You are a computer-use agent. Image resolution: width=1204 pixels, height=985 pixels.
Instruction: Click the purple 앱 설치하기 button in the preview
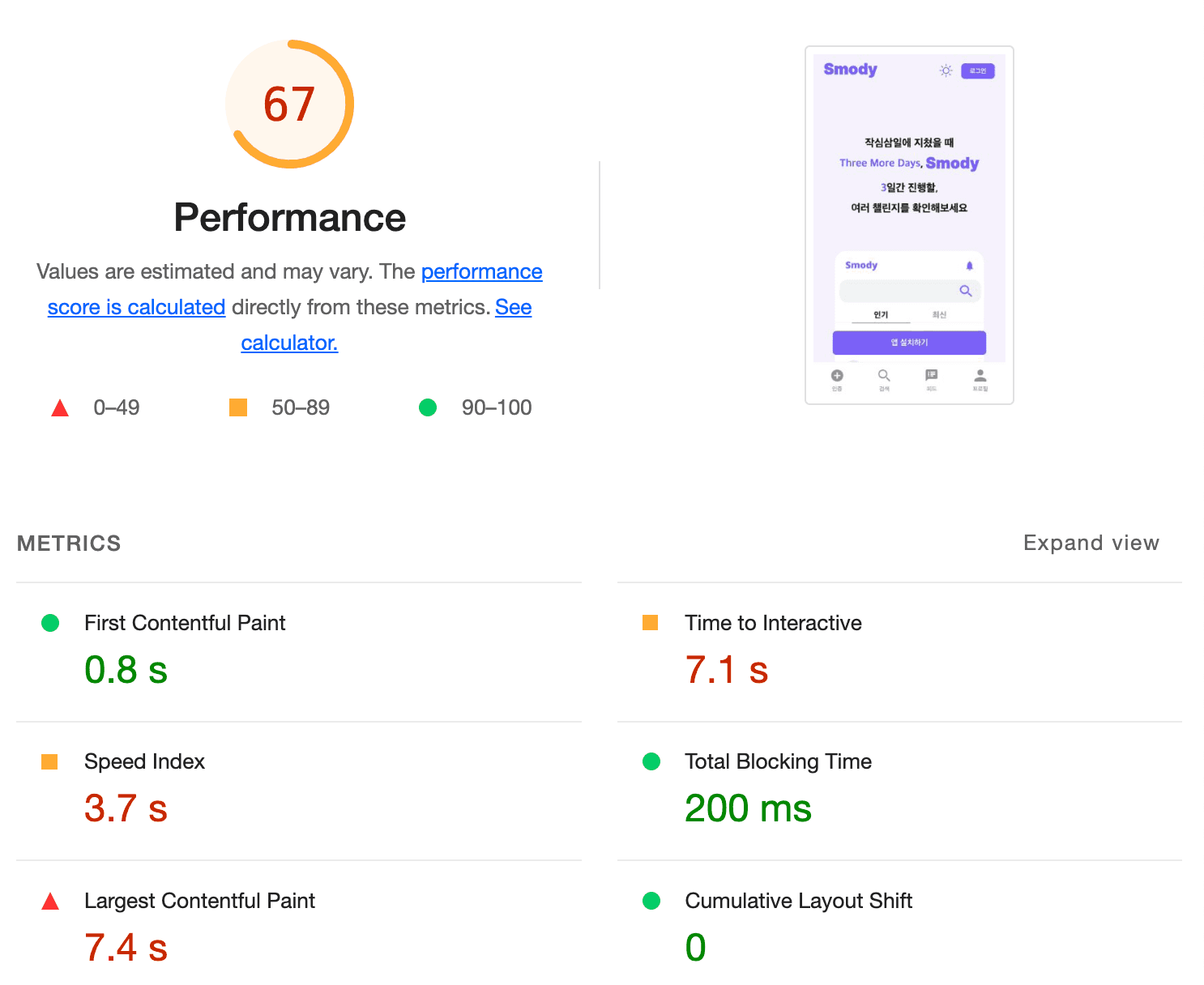[909, 343]
